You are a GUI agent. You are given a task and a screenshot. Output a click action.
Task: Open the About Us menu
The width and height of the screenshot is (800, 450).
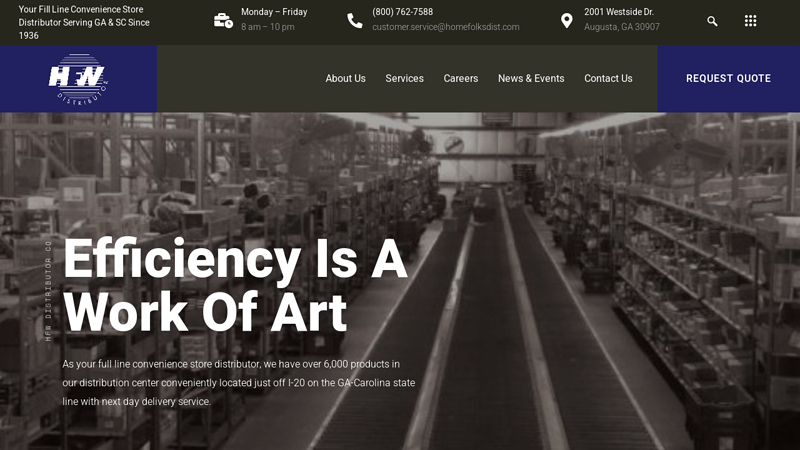[345, 79]
